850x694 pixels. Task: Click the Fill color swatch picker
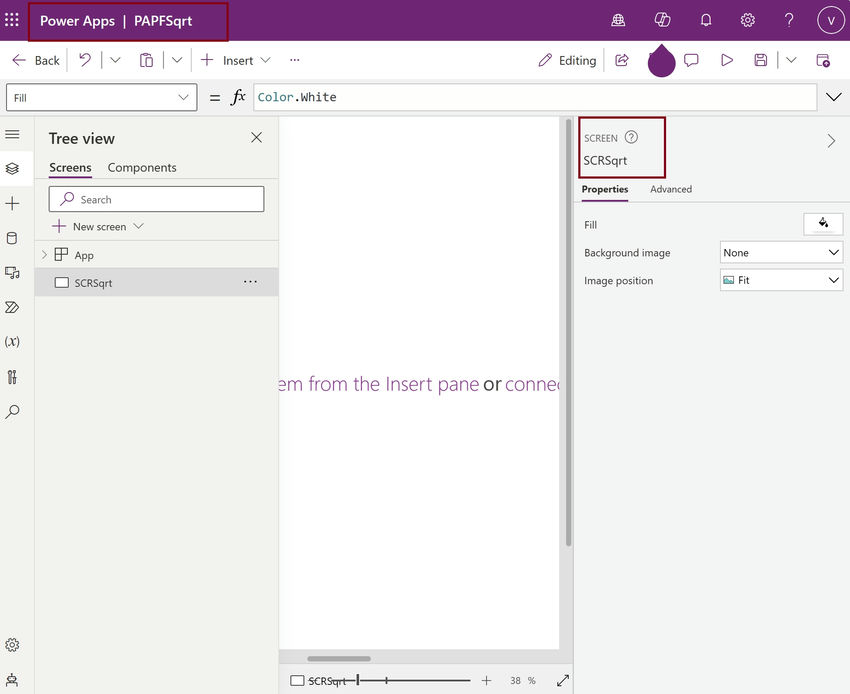(823, 224)
